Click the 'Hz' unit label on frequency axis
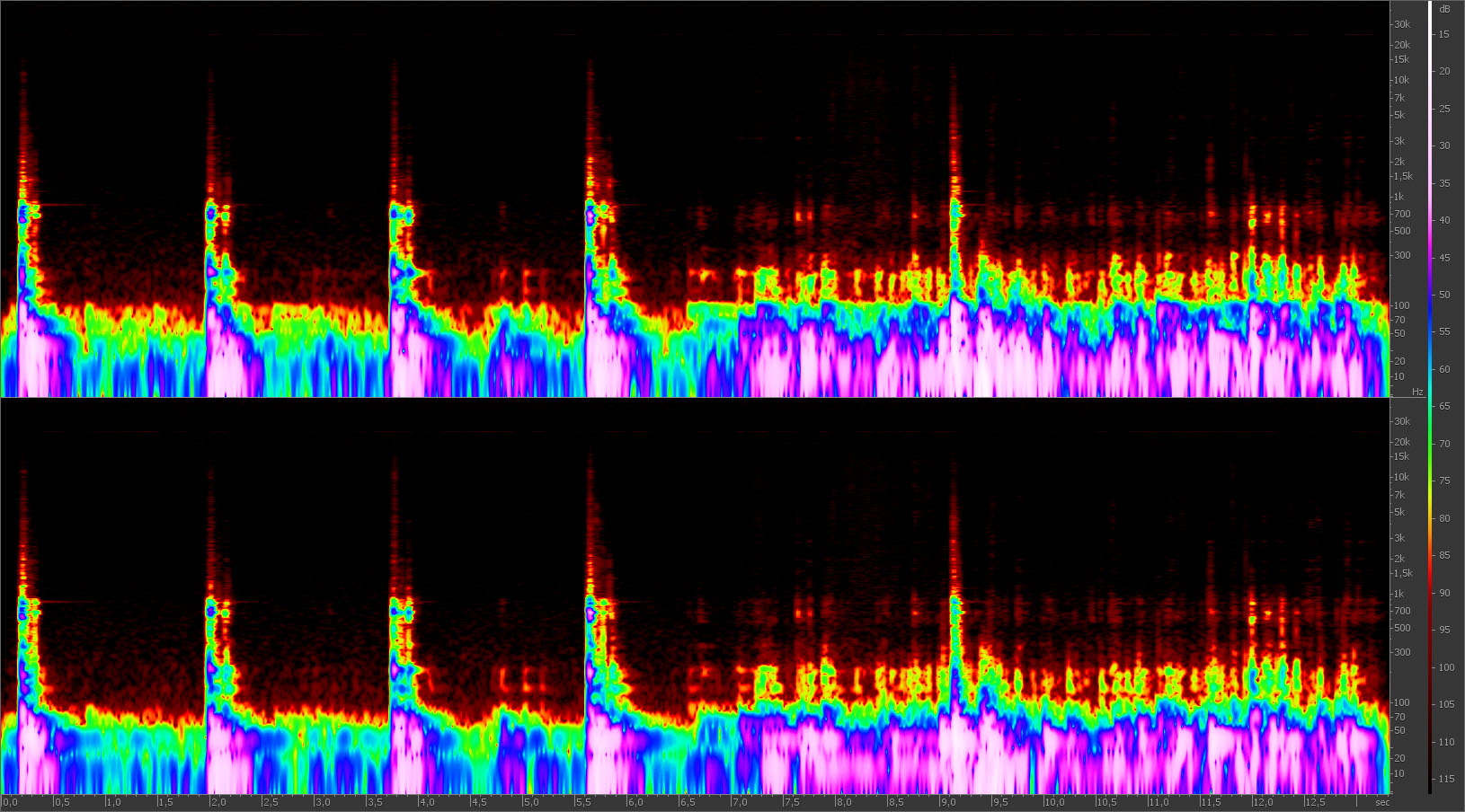The height and width of the screenshot is (812, 1465). (x=1417, y=392)
